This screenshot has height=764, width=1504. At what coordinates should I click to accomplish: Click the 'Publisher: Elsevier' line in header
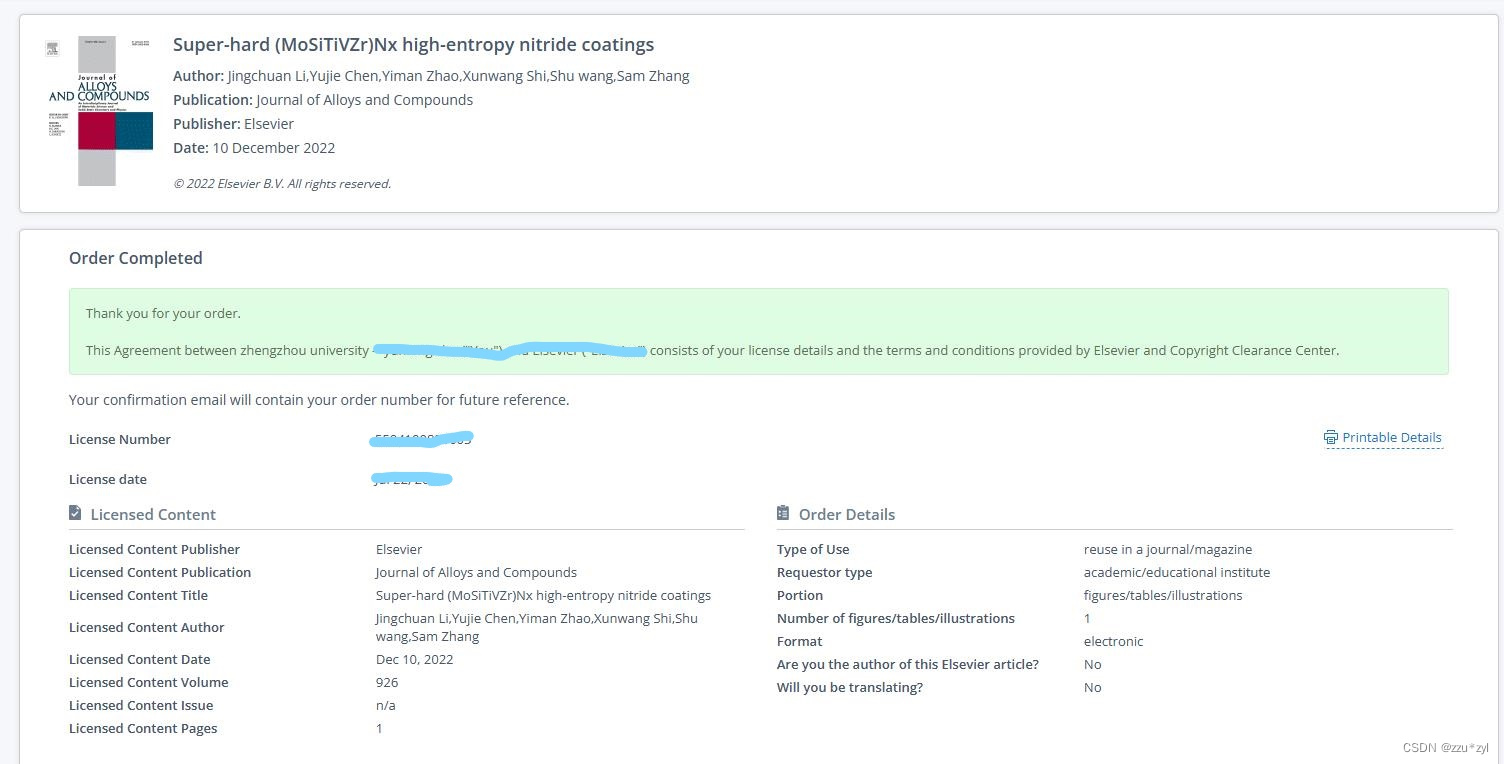[234, 123]
